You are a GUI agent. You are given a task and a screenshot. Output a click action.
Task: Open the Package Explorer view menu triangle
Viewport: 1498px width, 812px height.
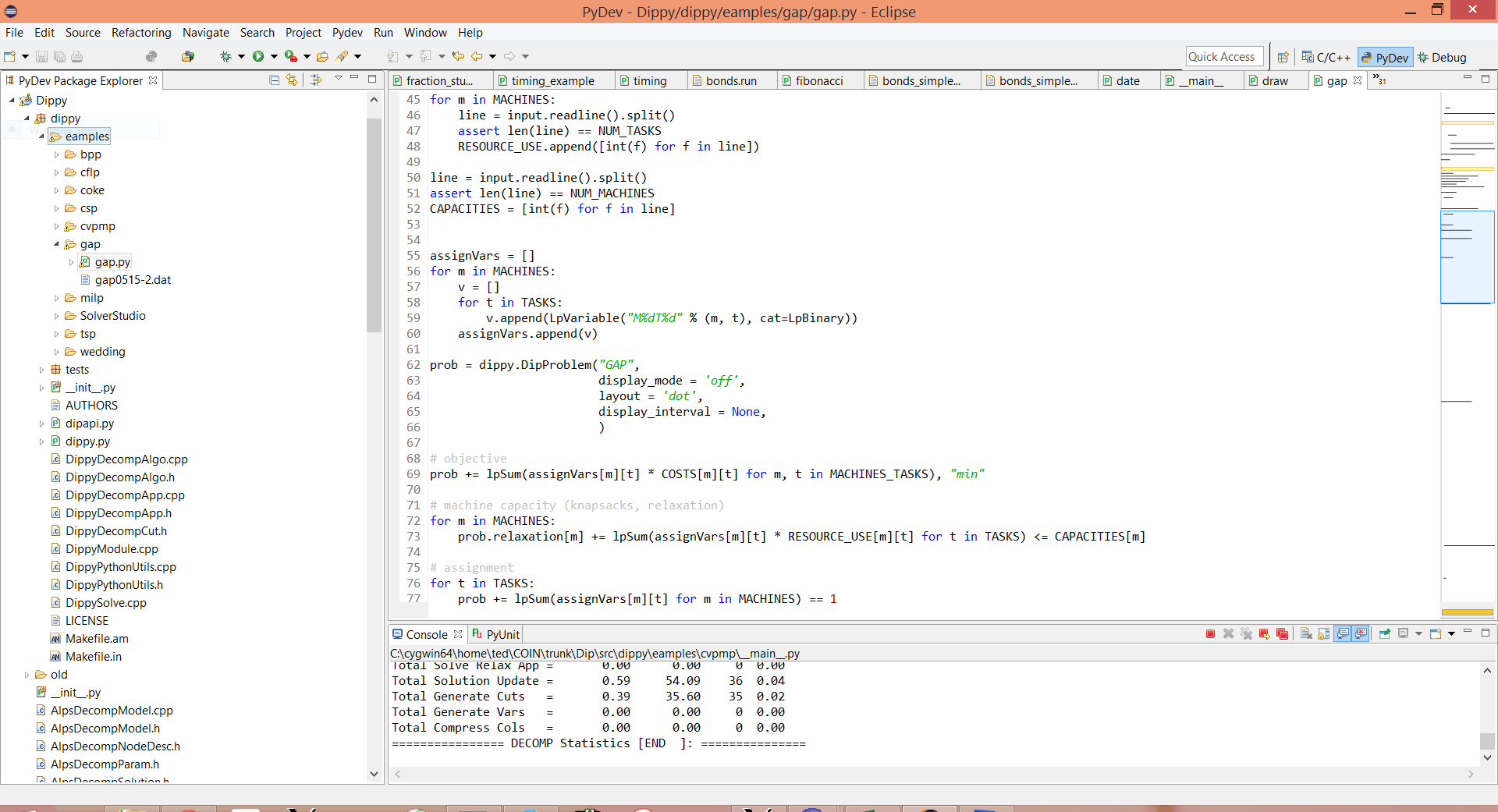pos(338,78)
